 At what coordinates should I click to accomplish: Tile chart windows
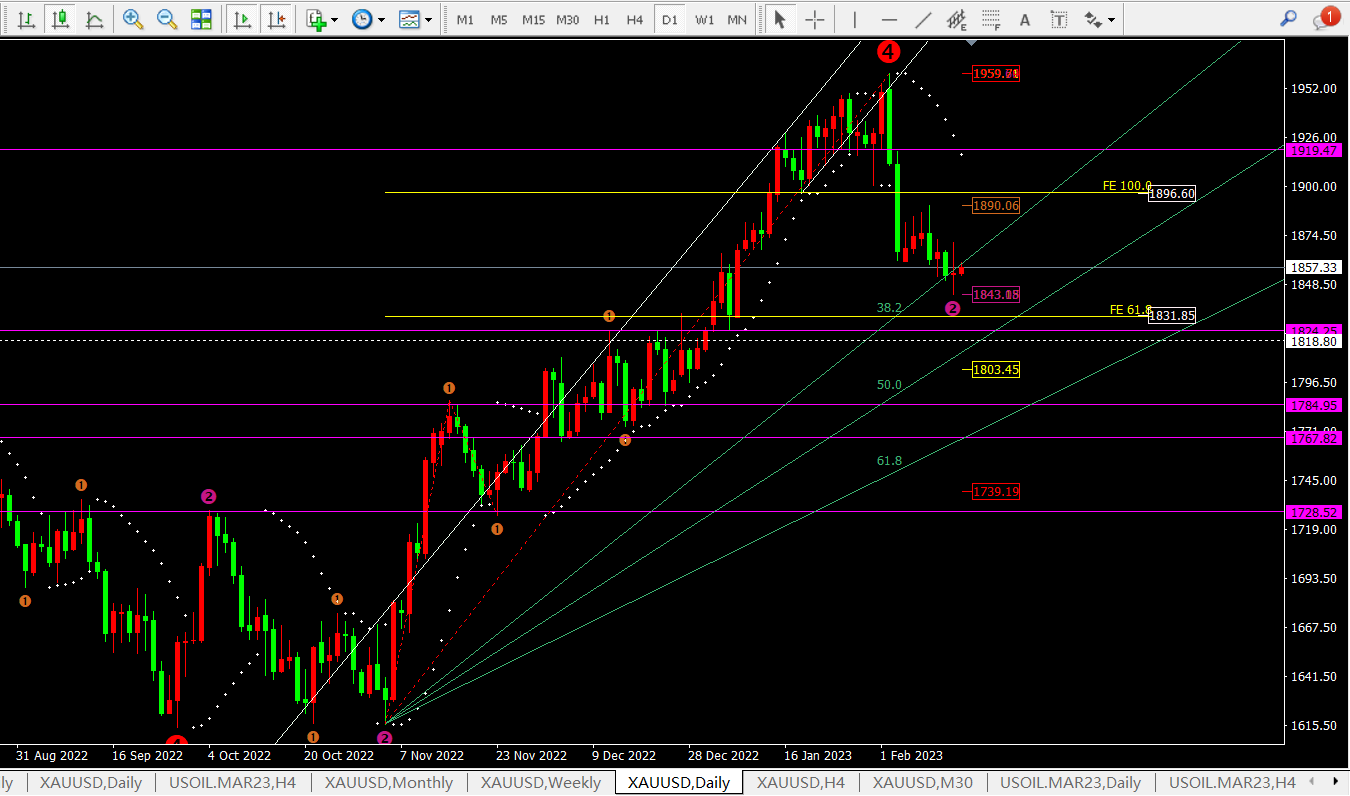point(201,19)
